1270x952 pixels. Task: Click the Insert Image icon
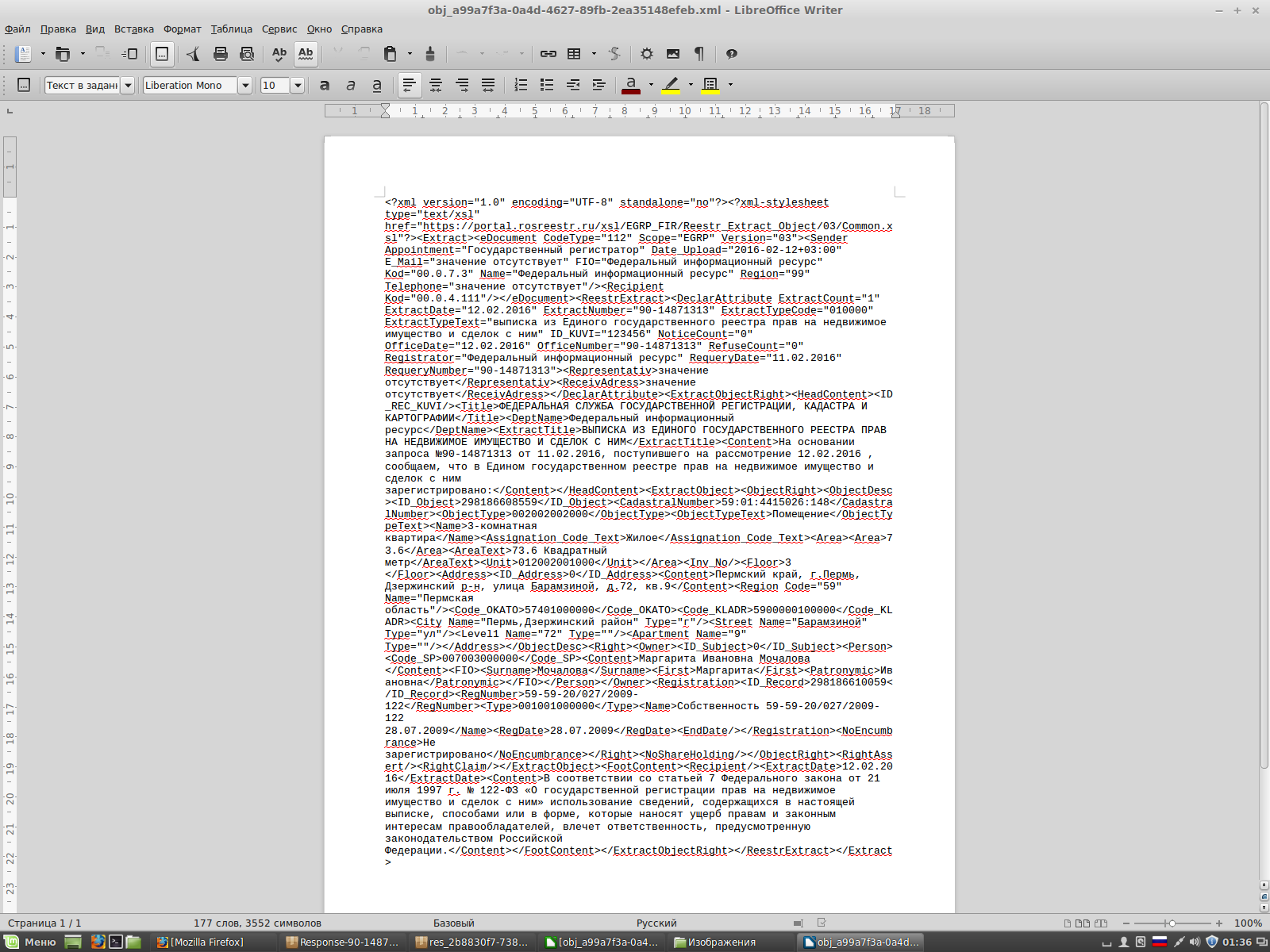[x=673, y=54]
